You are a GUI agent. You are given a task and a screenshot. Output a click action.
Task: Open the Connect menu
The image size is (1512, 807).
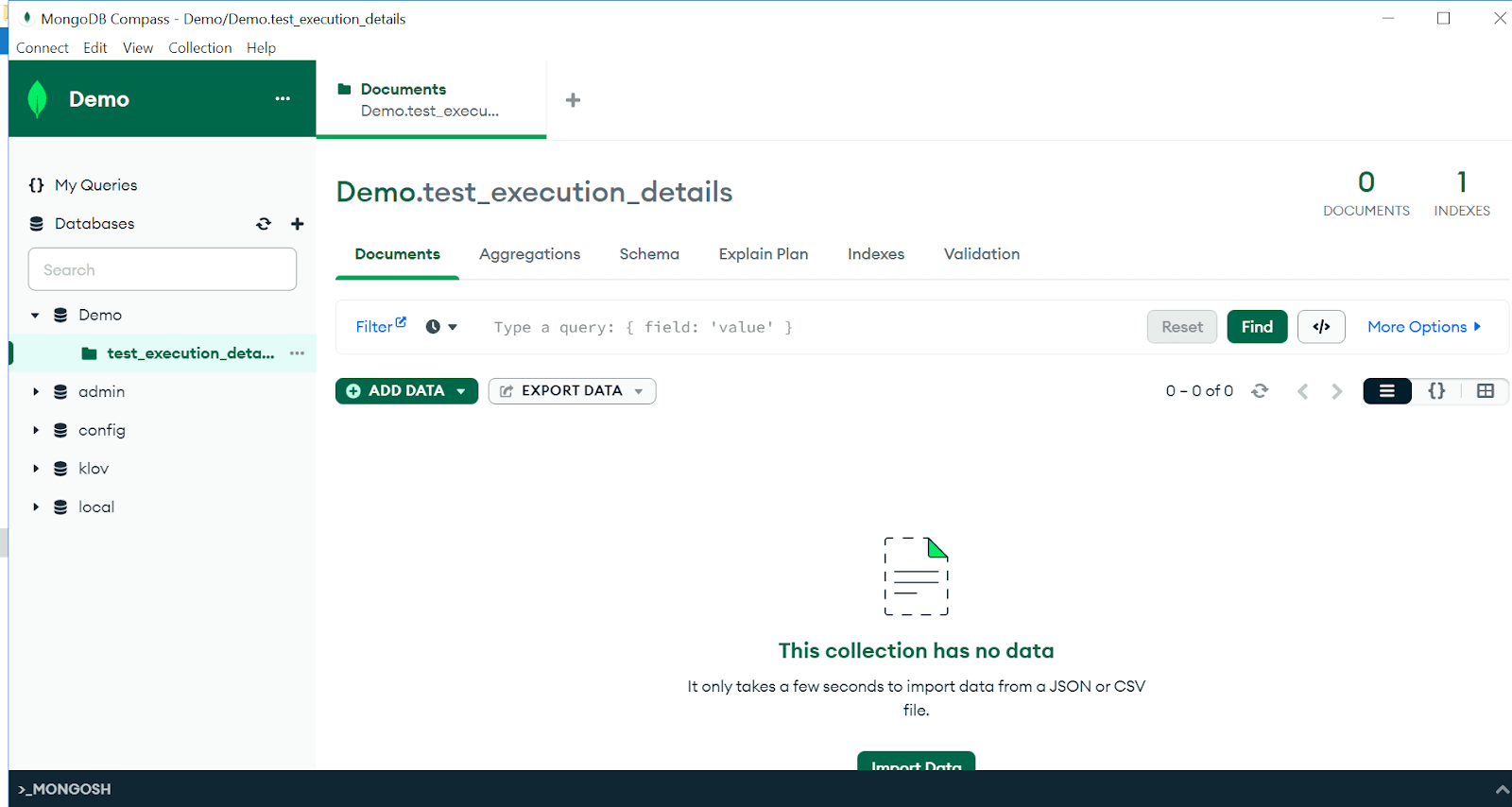[x=43, y=48]
